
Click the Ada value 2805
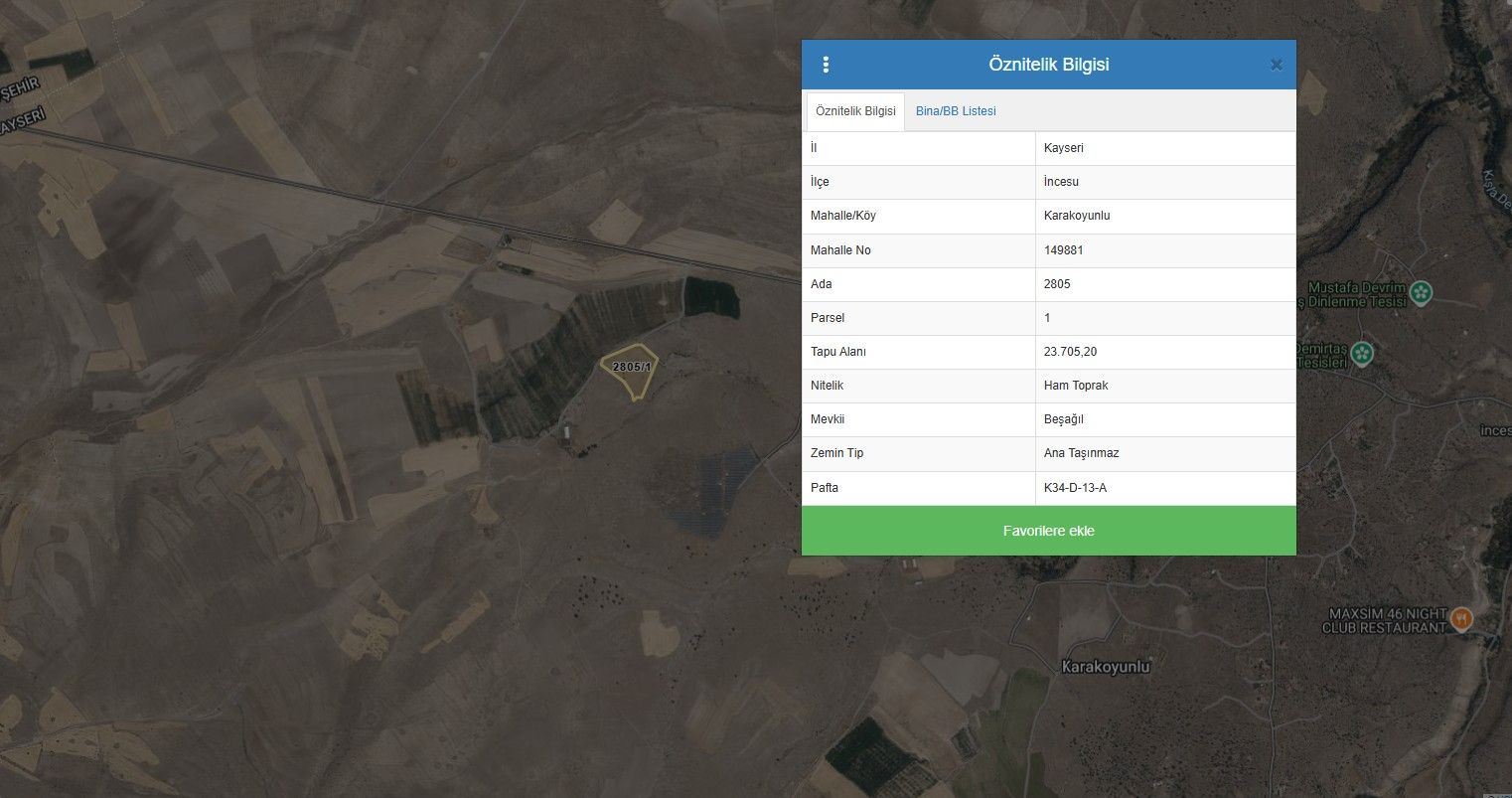(1057, 284)
